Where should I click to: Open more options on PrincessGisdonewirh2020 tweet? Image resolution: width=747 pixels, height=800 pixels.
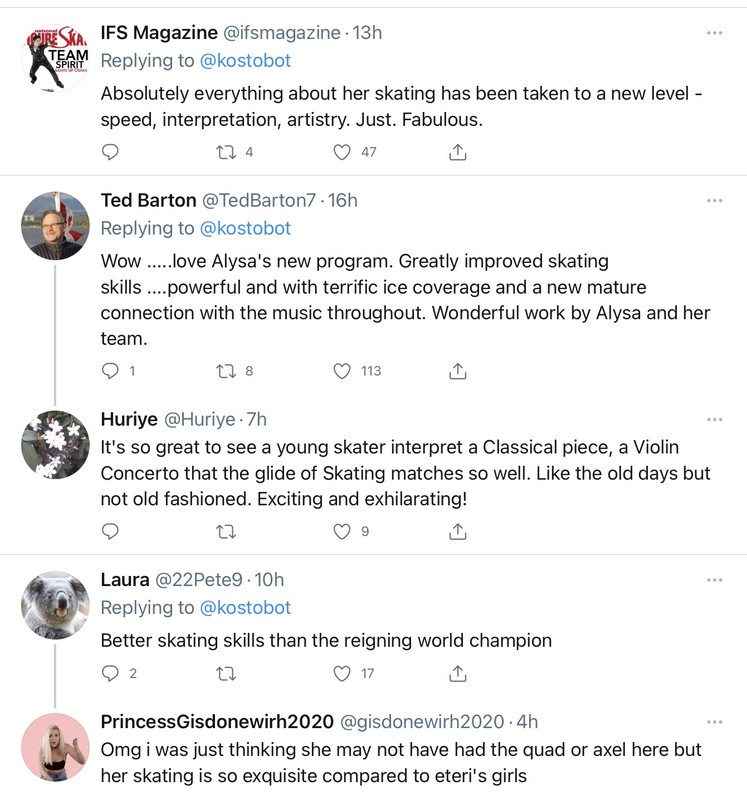pyautogui.click(x=714, y=722)
